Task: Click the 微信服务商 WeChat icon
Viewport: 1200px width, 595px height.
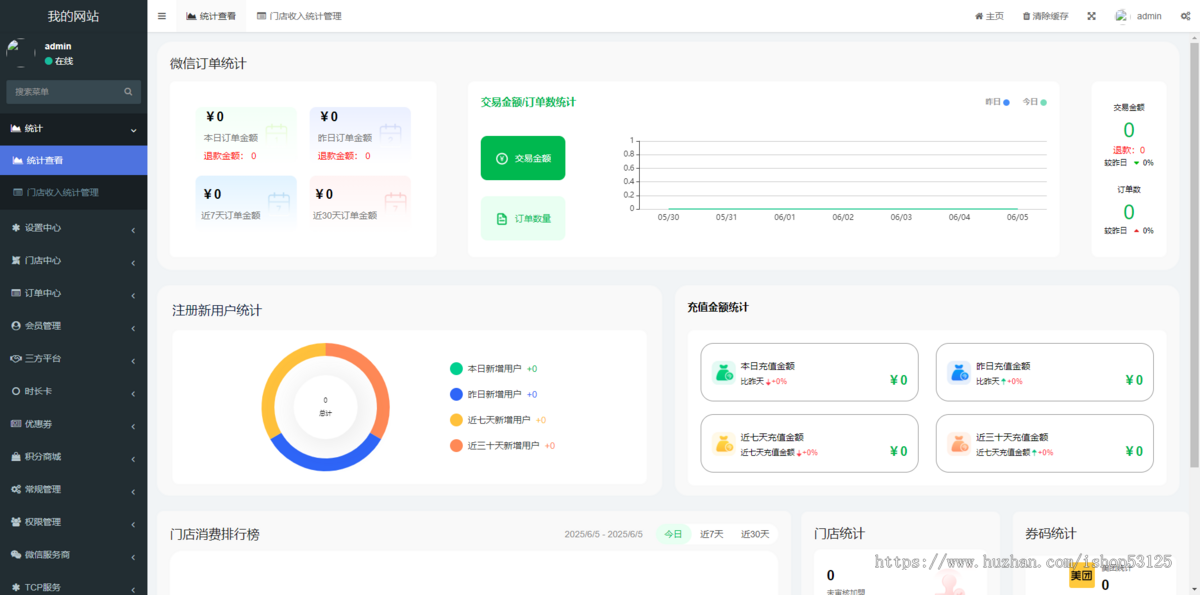Action: coord(16,554)
